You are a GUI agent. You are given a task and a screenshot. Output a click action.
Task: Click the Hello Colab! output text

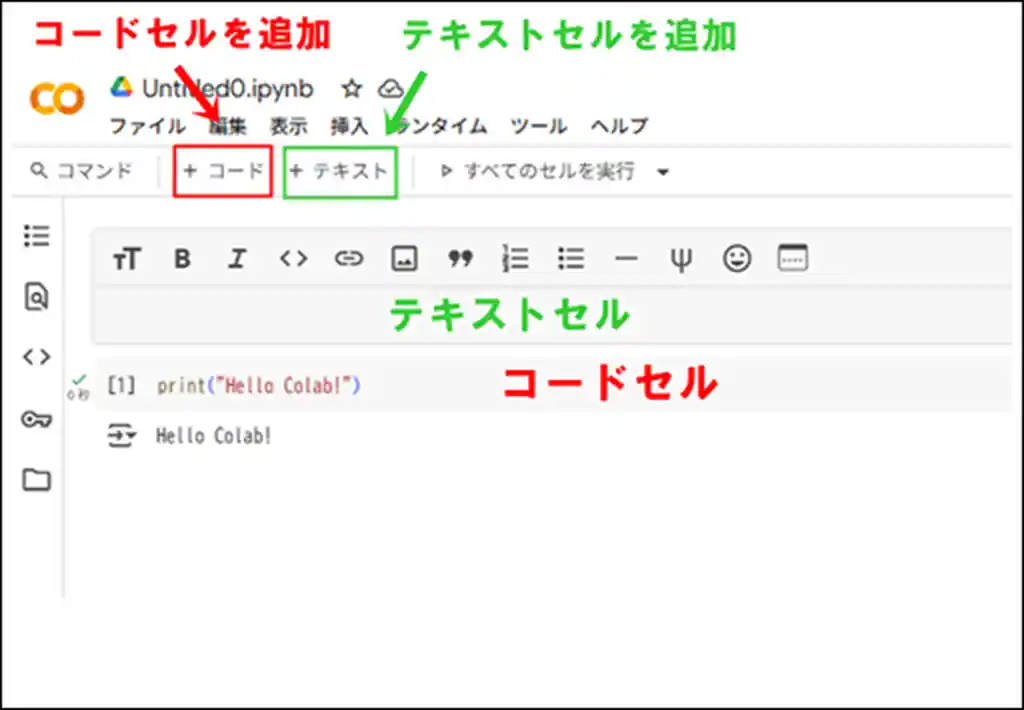[213, 436]
